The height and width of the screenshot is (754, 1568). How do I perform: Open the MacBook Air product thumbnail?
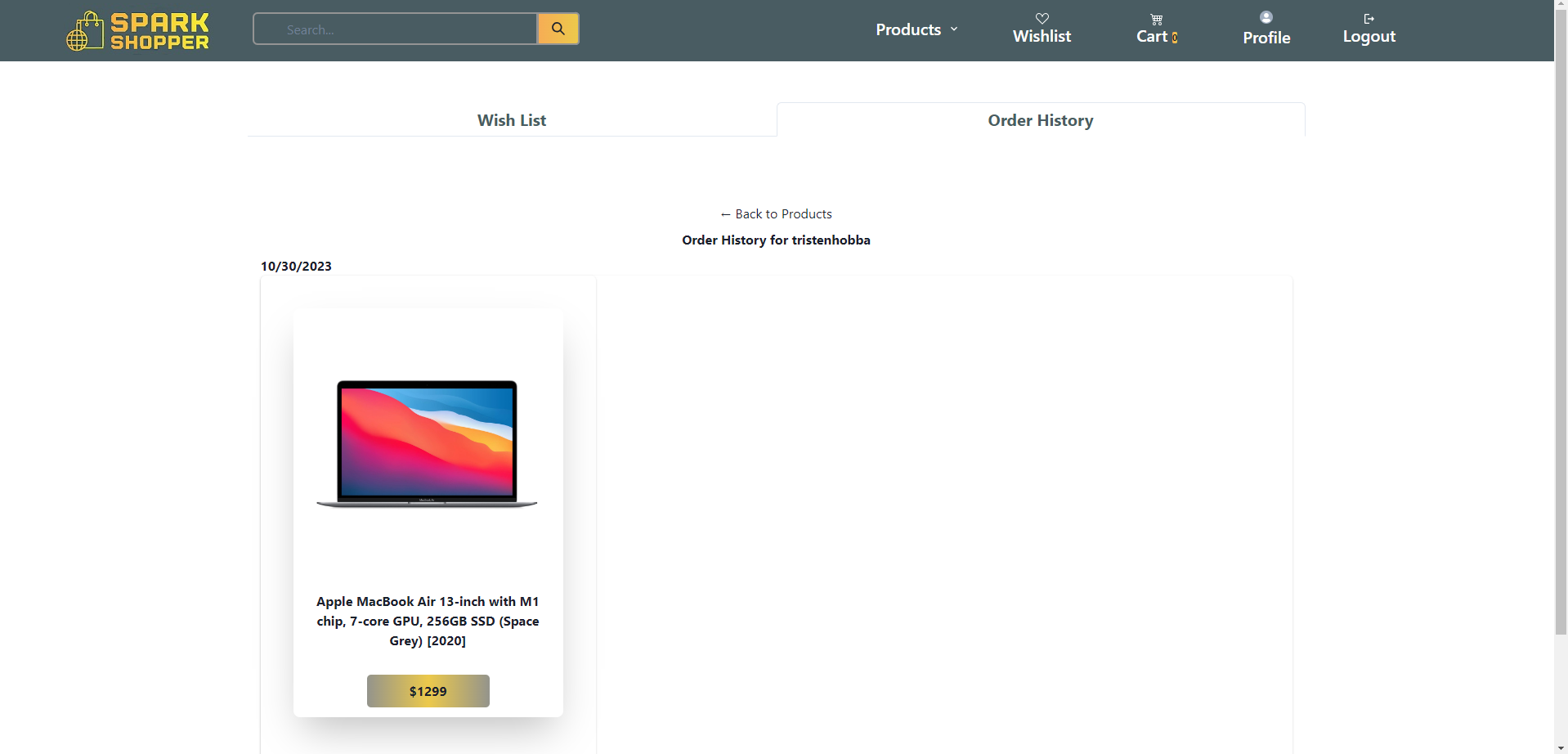click(427, 442)
